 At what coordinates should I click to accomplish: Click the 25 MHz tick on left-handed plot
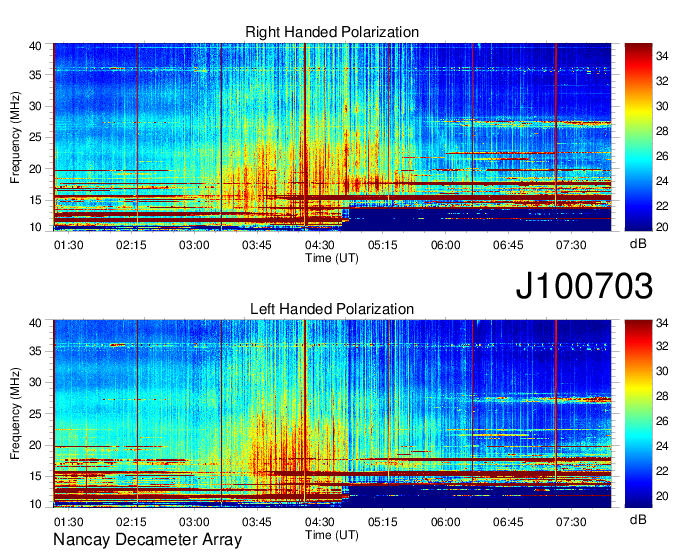tap(36, 414)
